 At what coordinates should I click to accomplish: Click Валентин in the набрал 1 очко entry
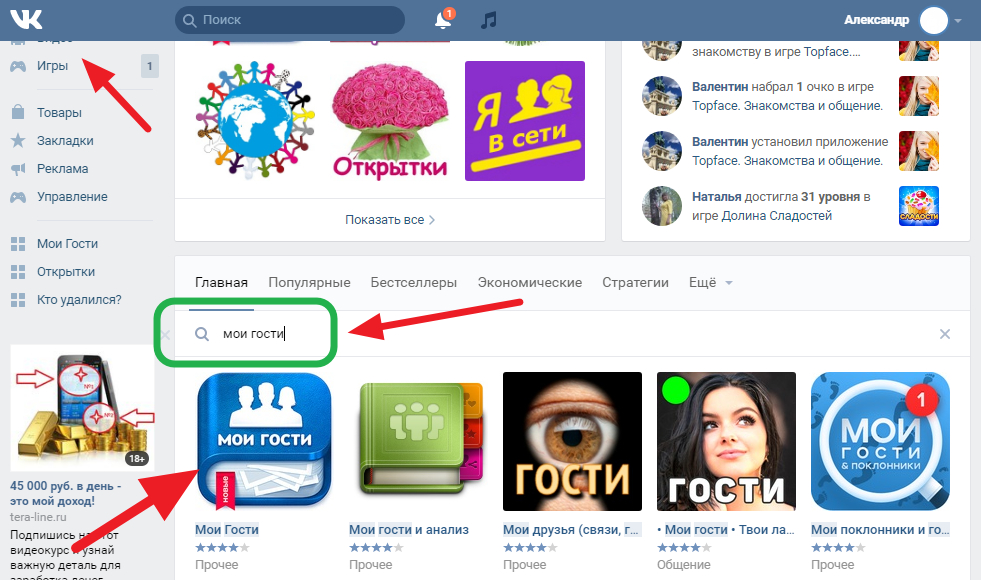pos(720,87)
